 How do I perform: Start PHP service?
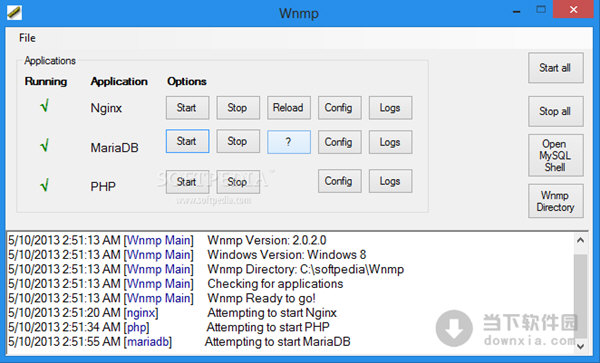tap(188, 182)
